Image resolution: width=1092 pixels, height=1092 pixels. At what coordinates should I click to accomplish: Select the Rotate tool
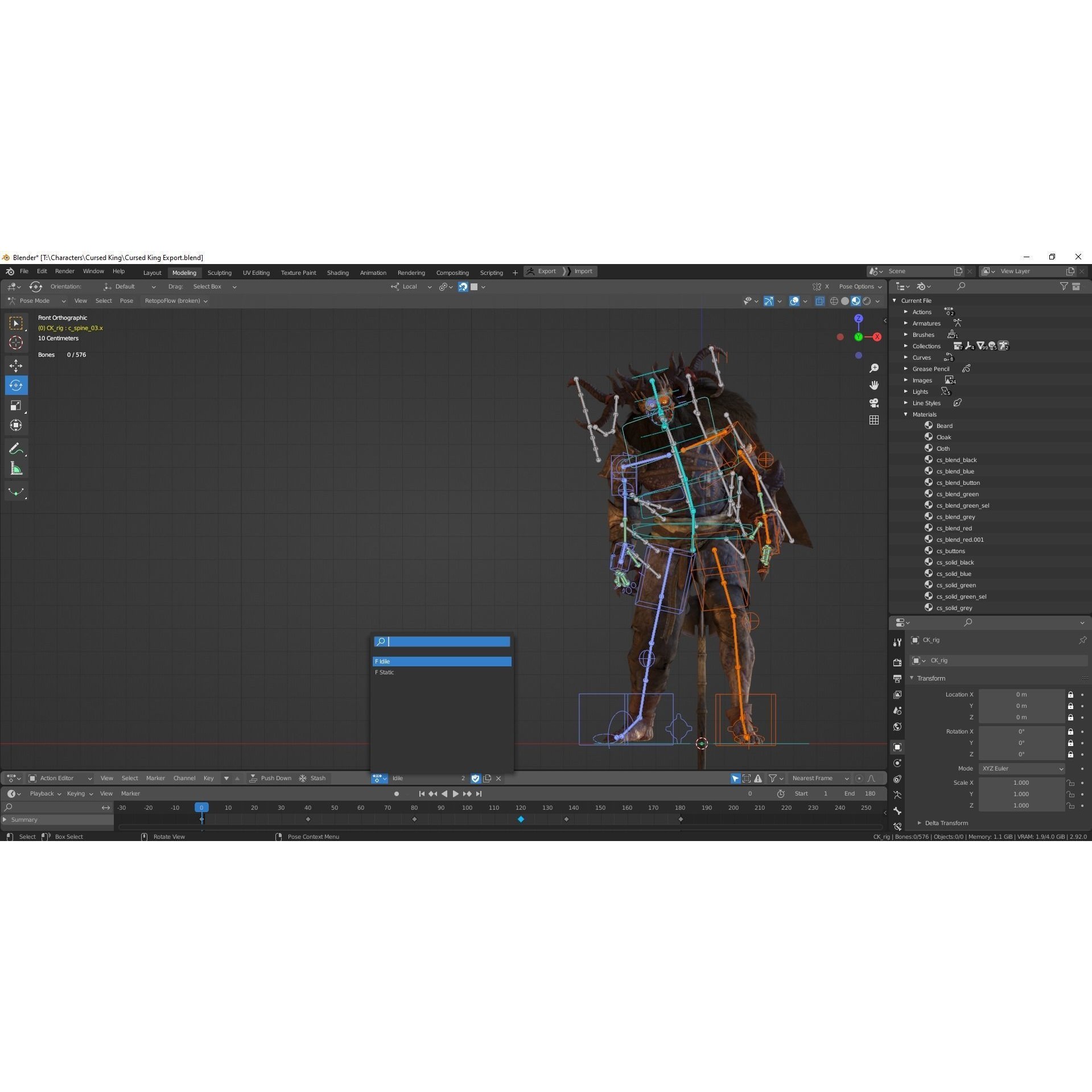pos(16,385)
